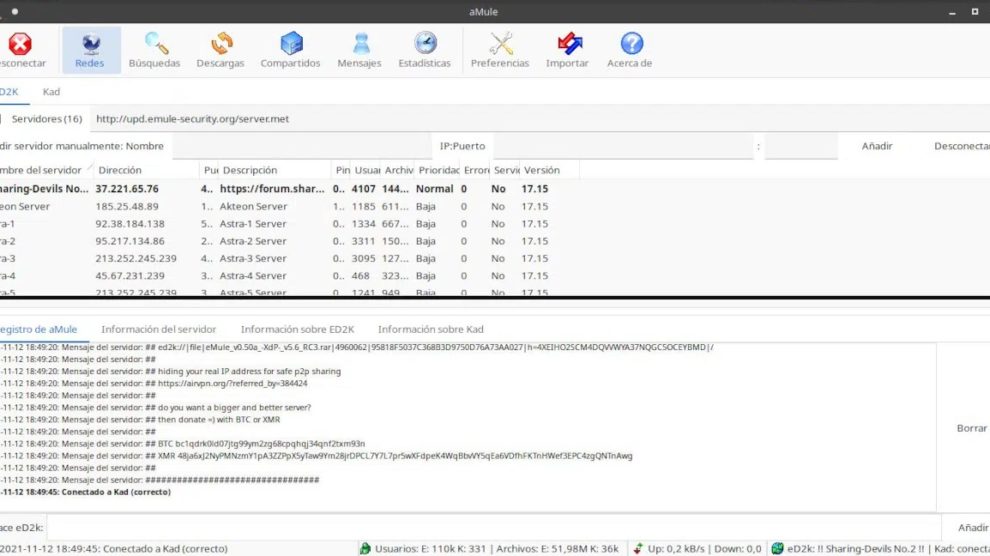Open the Búsquedas search view
The image size is (990, 556).
(155, 49)
